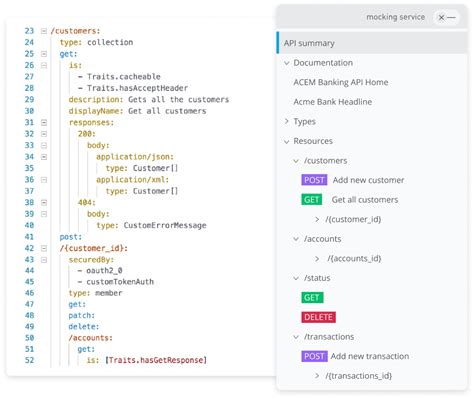474x399 pixels.
Task: Click '- Traits.cacheable' on line 27
Action: coord(119,77)
